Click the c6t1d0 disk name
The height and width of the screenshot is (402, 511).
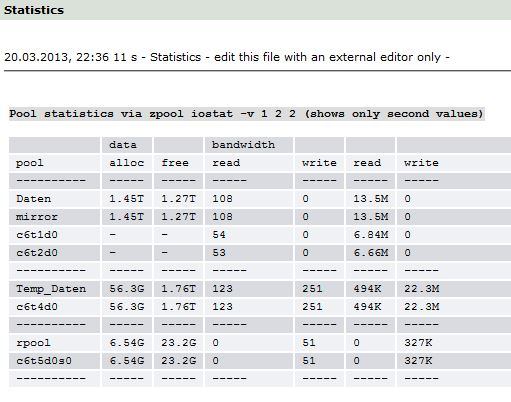(x=37, y=235)
